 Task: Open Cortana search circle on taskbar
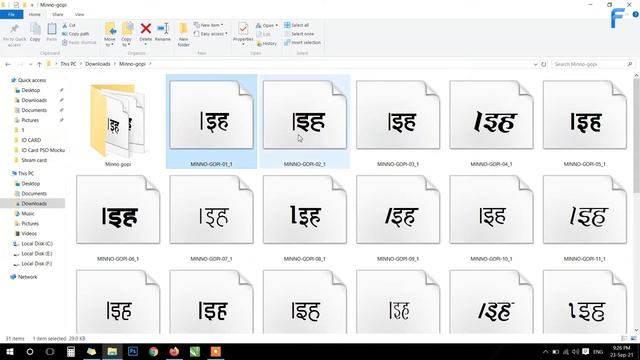(30, 351)
